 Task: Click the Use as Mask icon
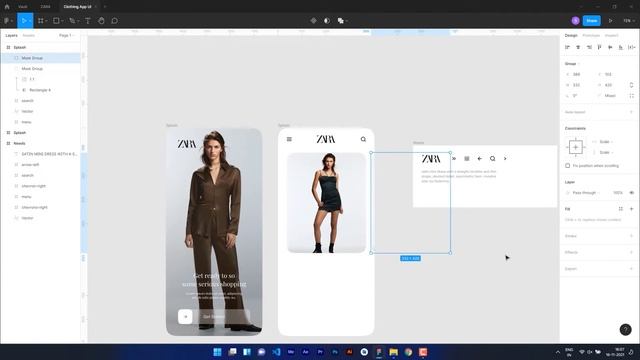pyautogui.click(x=327, y=21)
